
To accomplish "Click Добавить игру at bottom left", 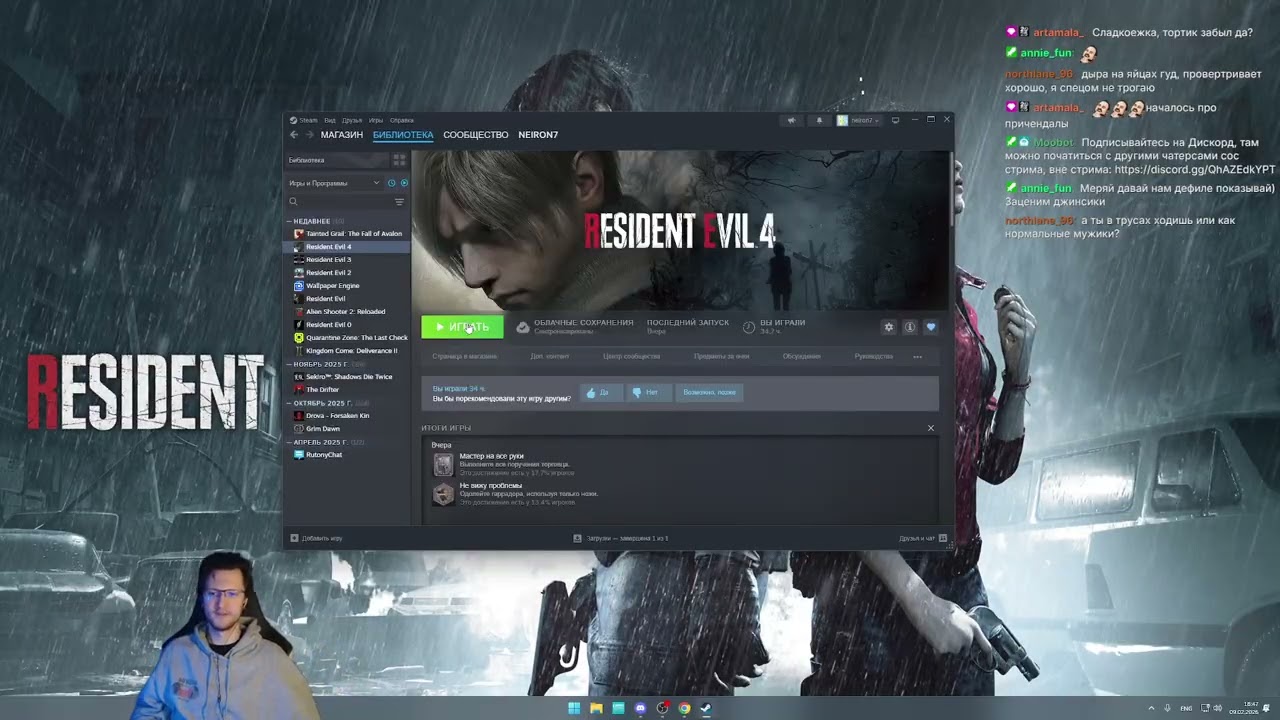I will [x=316, y=538].
